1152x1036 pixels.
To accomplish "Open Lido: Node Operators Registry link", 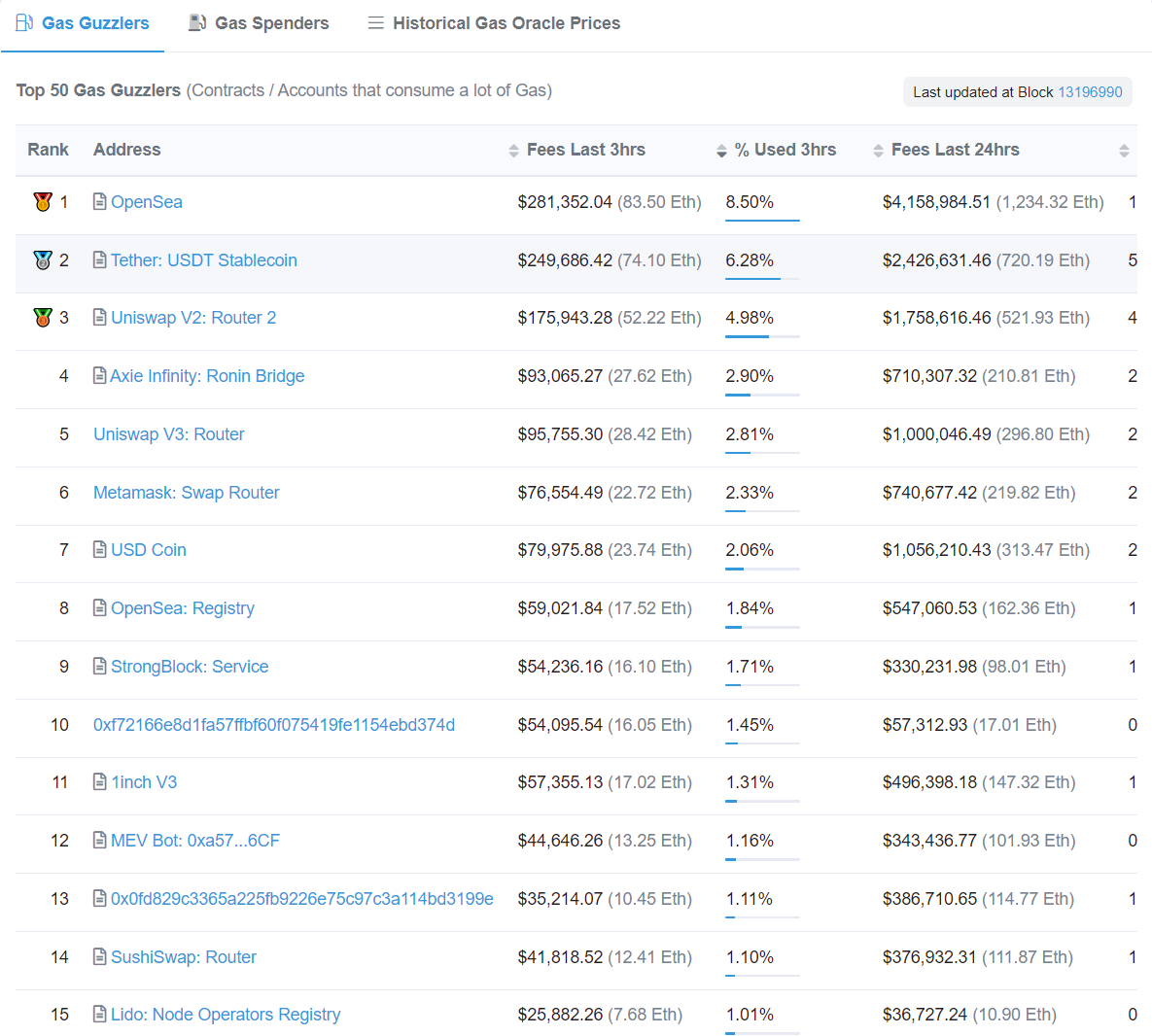I will (226, 1015).
